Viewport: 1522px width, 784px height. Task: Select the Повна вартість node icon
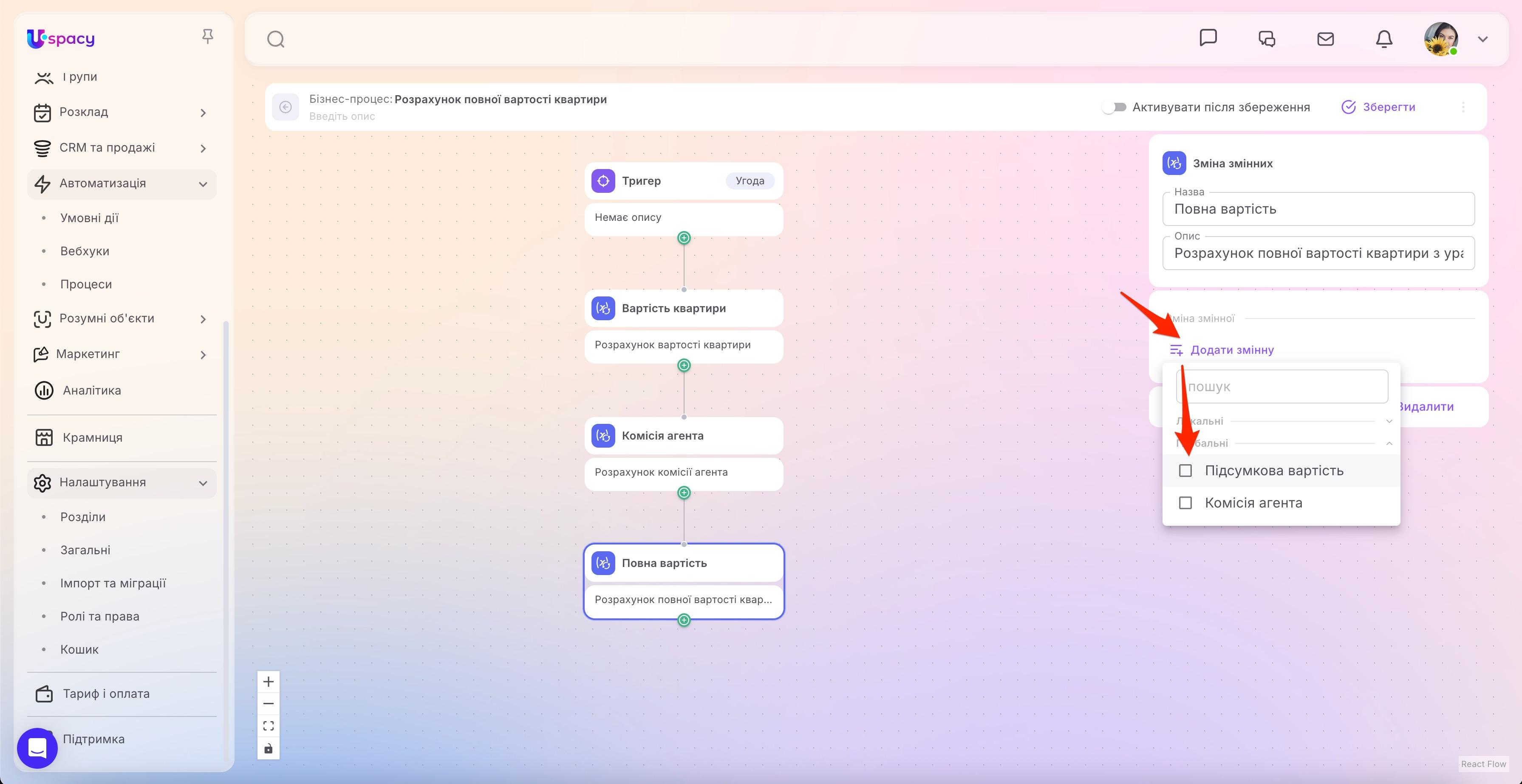coord(603,563)
